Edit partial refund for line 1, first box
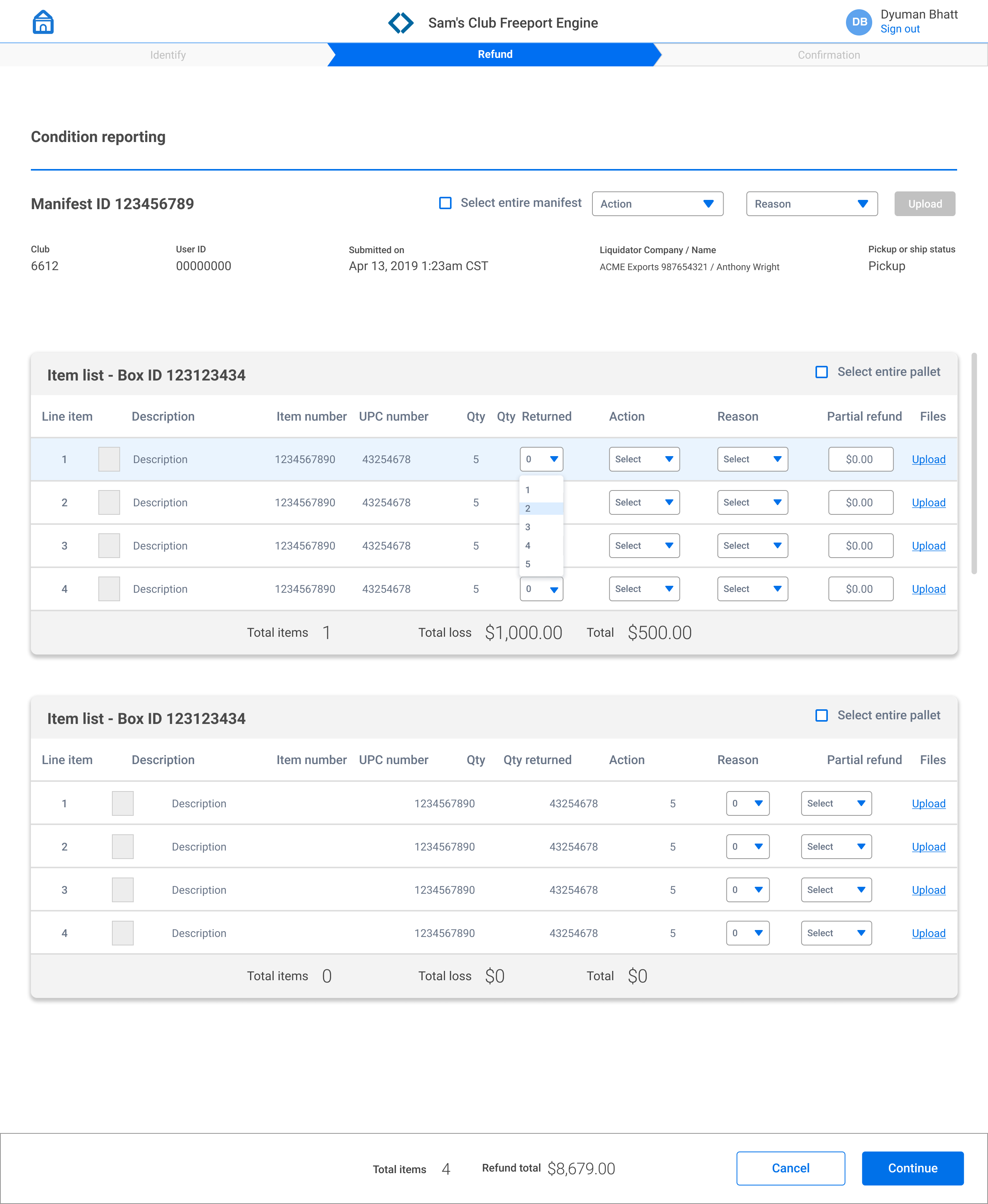Screen dimensions: 988x1204 (x=861, y=459)
